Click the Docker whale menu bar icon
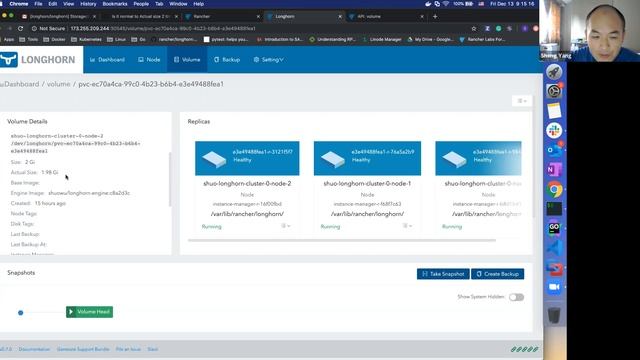The width and height of the screenshot is (640, 360). click(x=428, y=4)
